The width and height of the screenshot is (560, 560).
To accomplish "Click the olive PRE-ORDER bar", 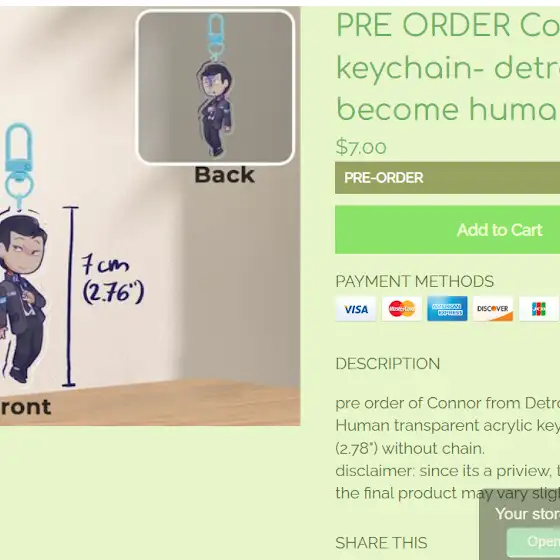I will tap(448, 178).
